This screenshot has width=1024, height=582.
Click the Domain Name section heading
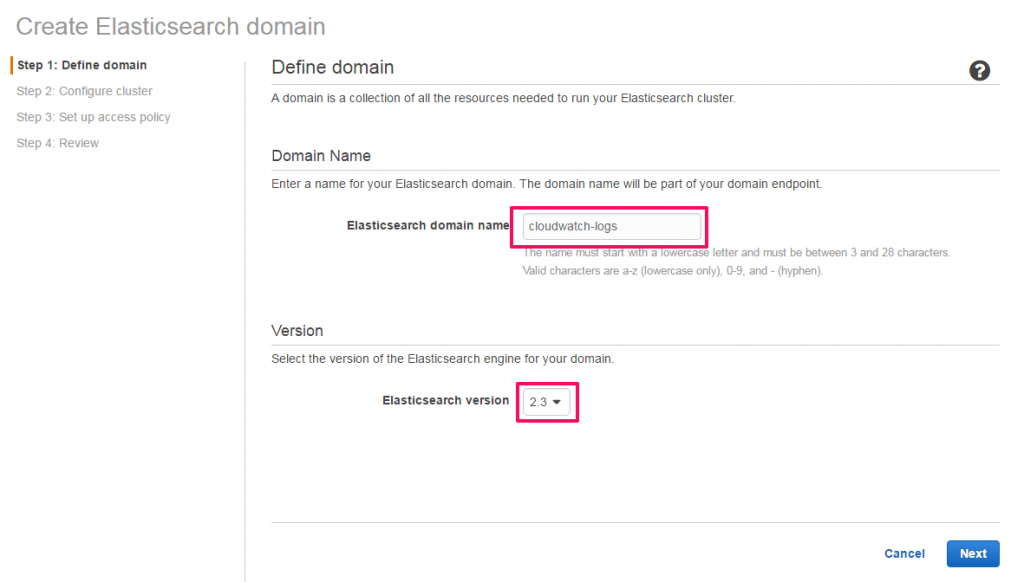[x=321, y=155]
